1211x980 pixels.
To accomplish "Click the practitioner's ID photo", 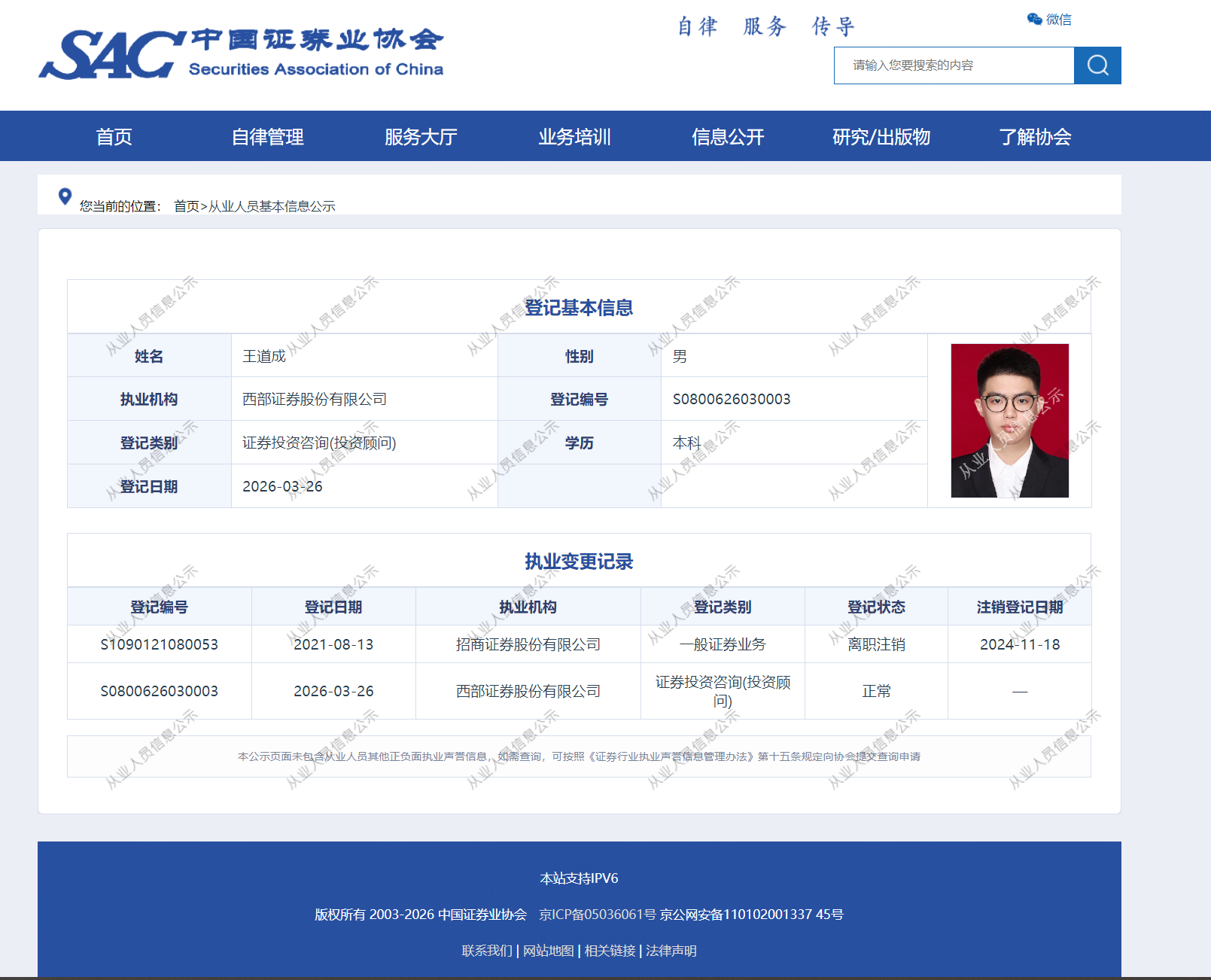I will 1009,421.
